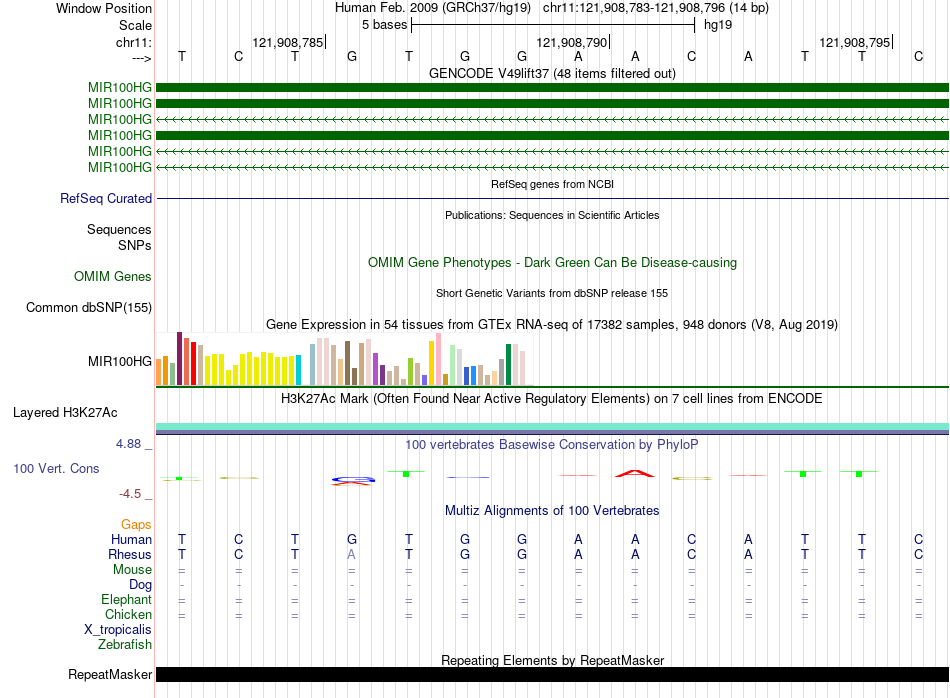
Task: Click the -4.5 PhyloP lower scale value
Action: click(130, 494)
